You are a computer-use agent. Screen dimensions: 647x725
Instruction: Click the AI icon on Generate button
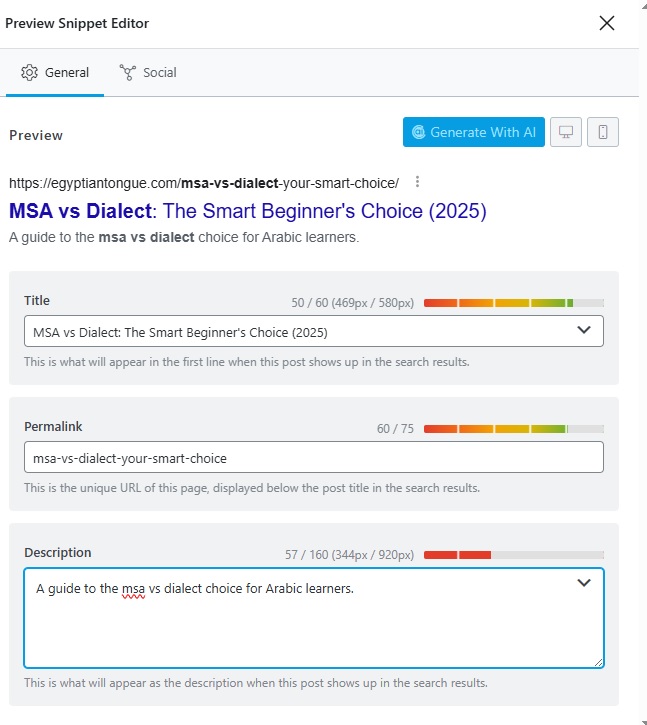click(419, 132)
